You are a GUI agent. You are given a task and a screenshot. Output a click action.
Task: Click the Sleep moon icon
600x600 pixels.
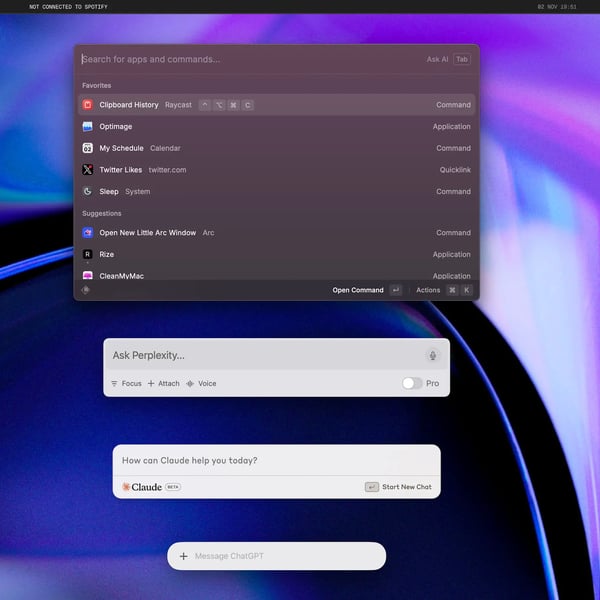pos(88,191)
